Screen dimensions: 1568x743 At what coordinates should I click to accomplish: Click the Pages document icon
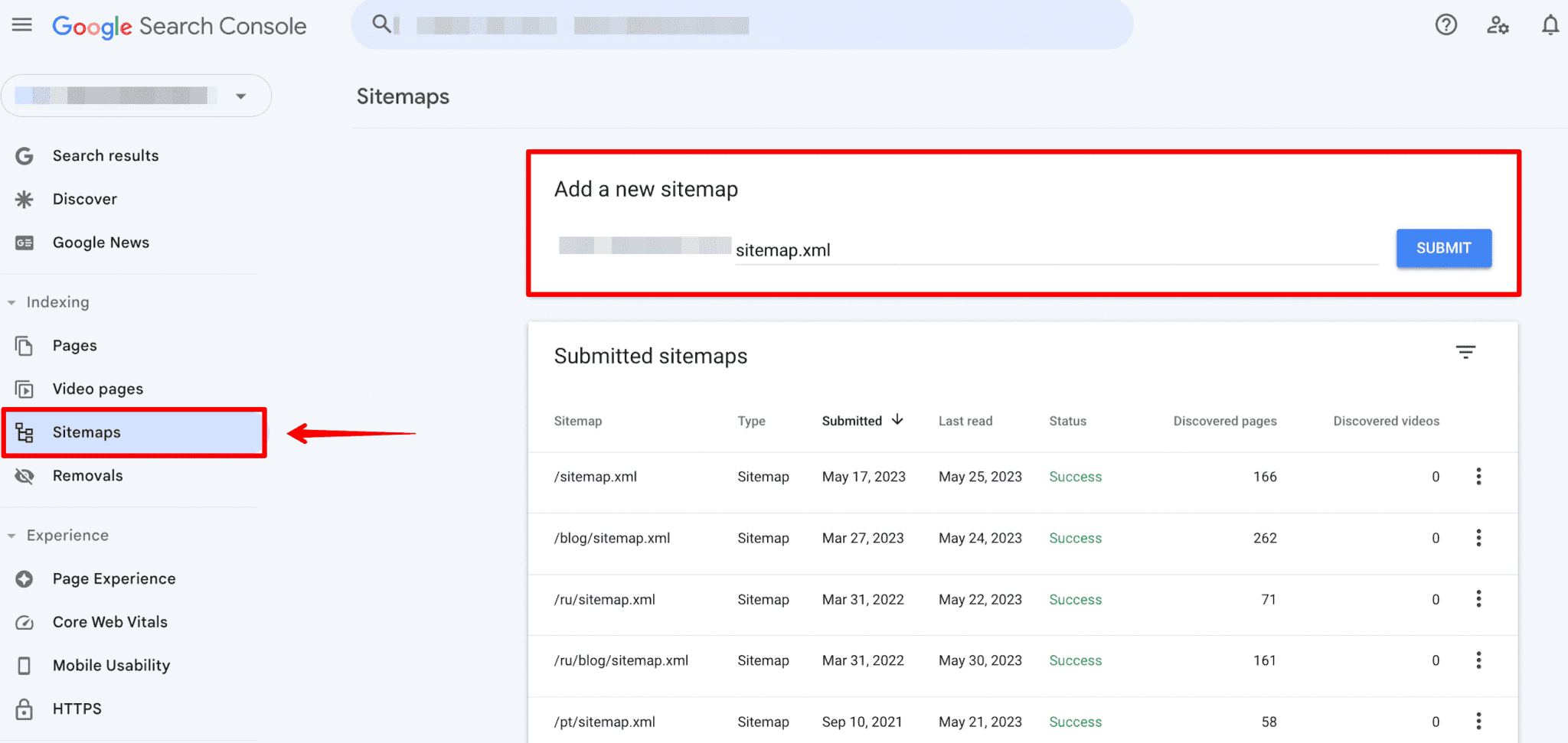tap(24, 346)
